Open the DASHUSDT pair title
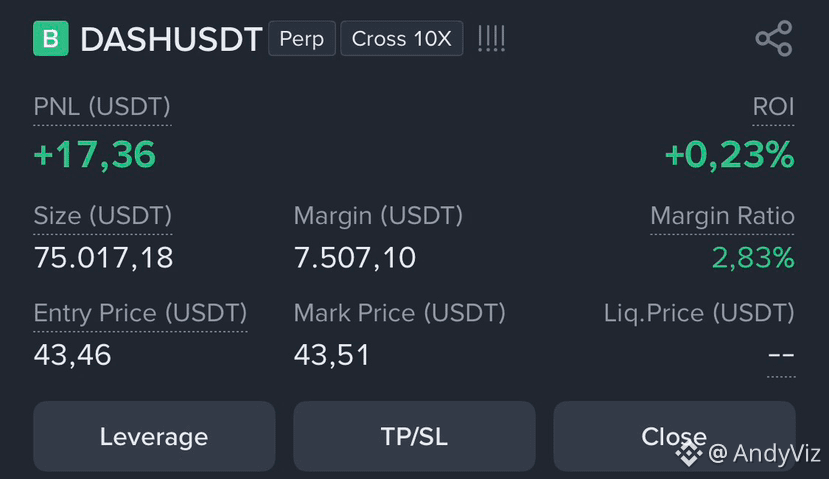This screenshot has width=829, height=479. 171,40
